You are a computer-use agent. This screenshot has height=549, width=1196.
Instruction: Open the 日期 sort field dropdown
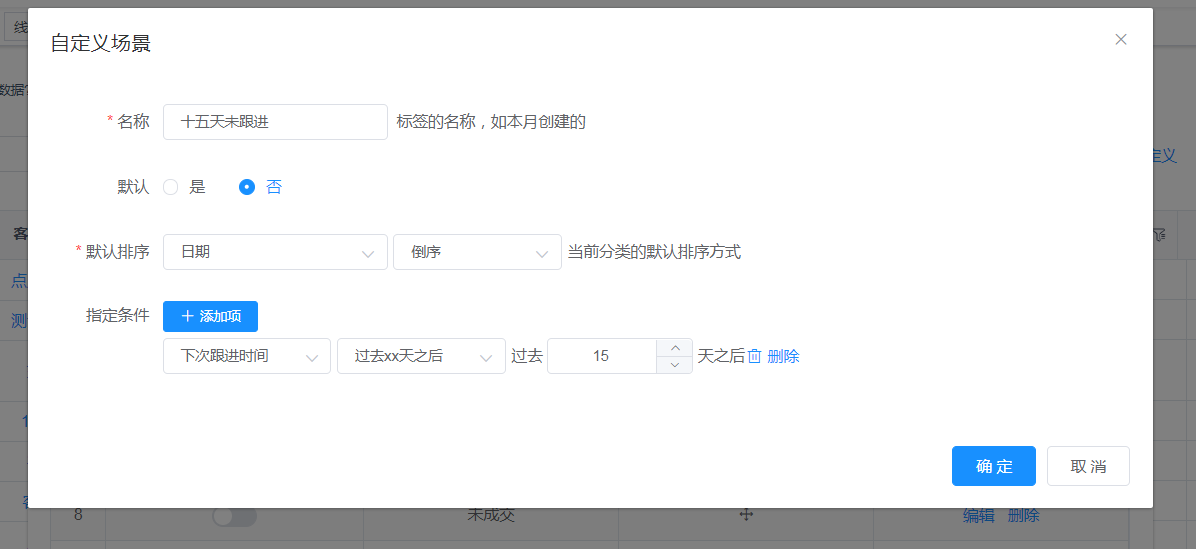[275, 252]
